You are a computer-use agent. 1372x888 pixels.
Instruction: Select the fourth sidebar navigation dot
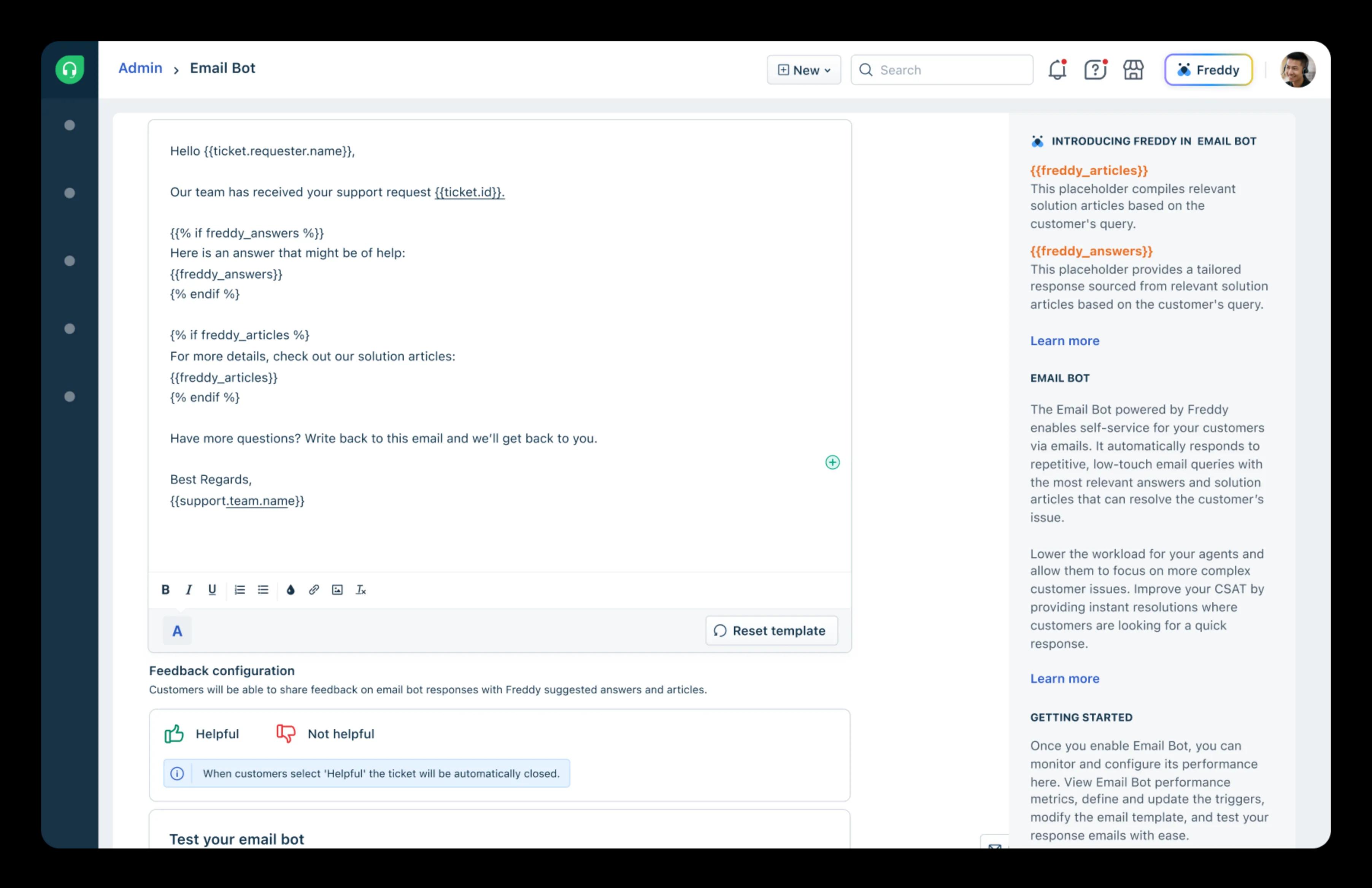70,328
